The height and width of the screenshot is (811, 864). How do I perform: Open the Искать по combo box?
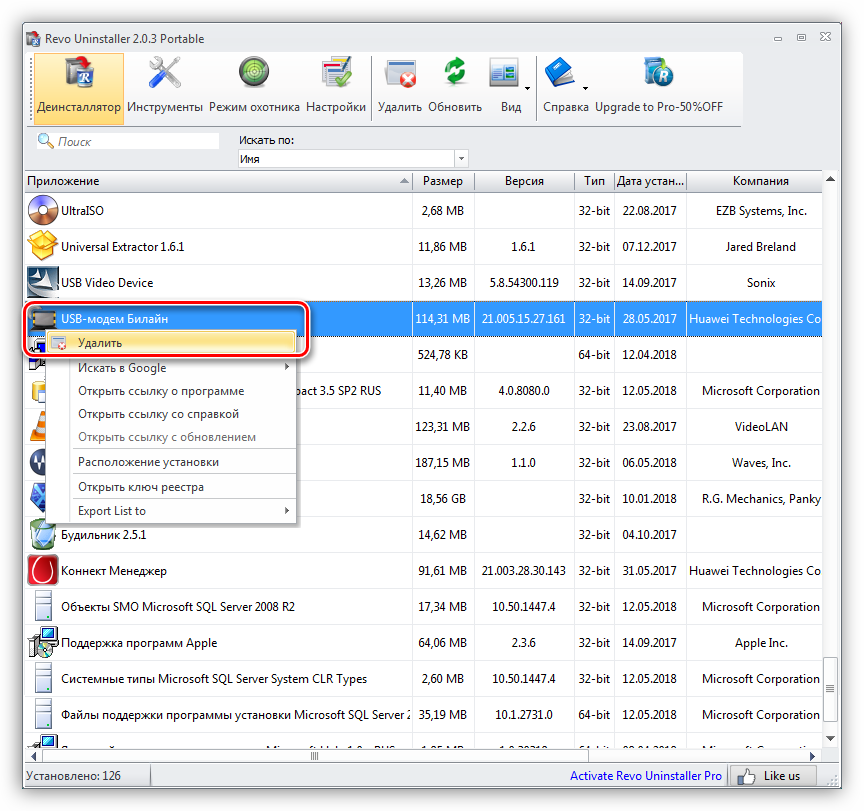pyautogui.click(x=353, y=159)
